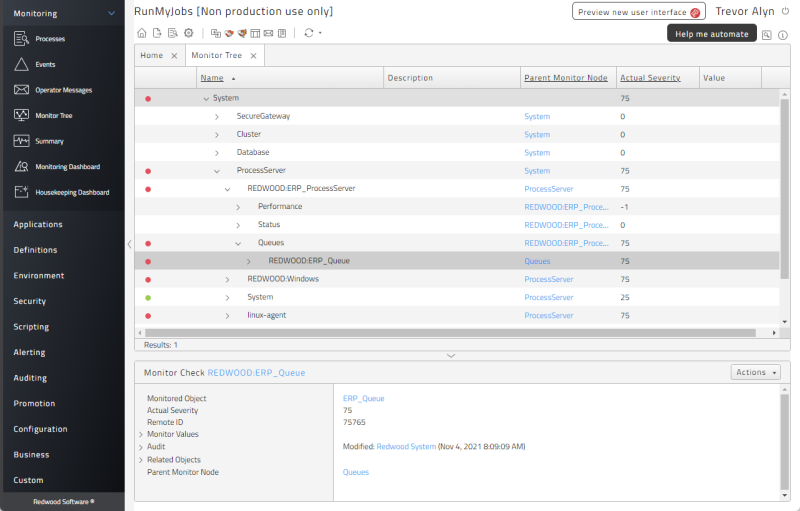Click the Help me automate button
The image size is (800, 511).
coord(712,34)
